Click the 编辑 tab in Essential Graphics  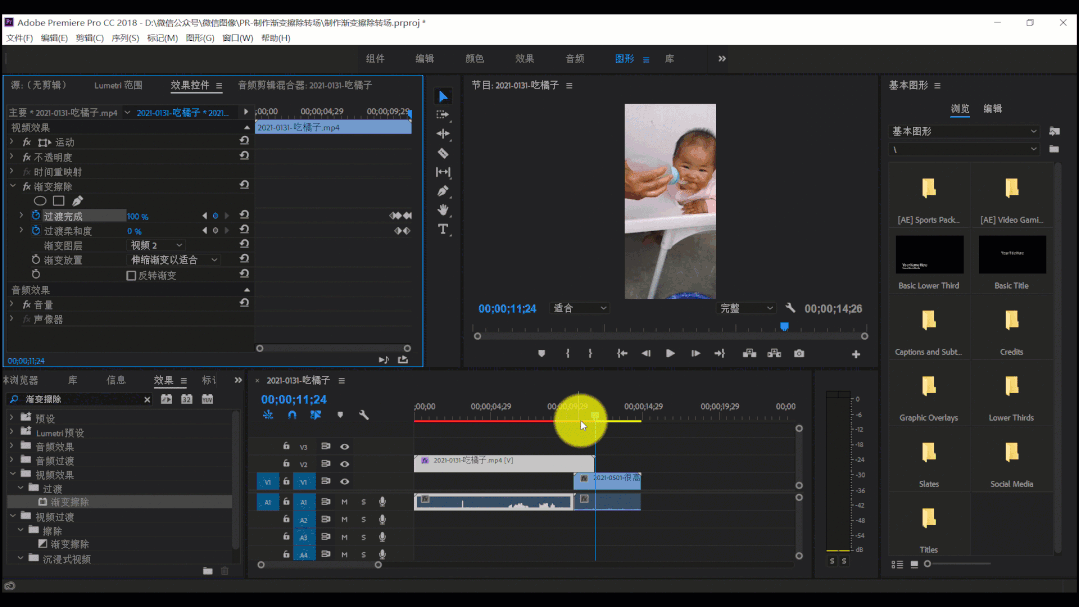tap(993, 108)
